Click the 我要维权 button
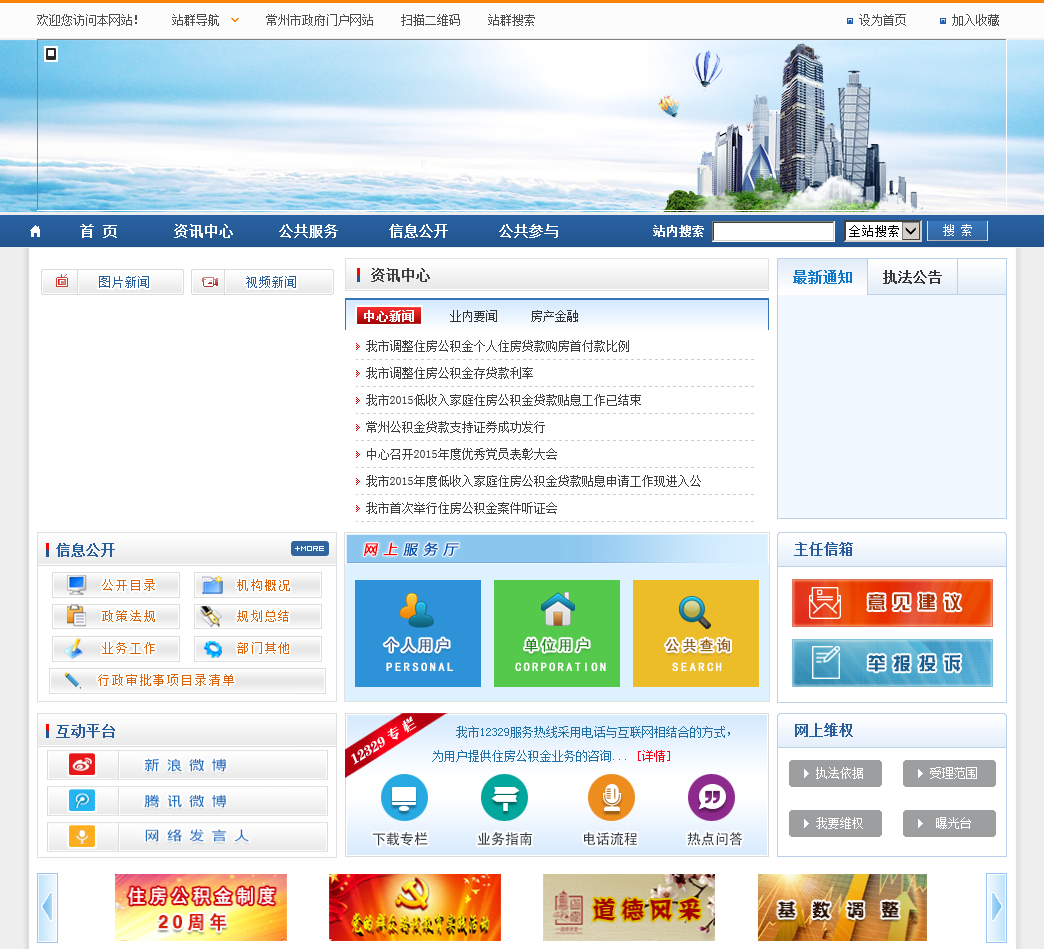The width and height of the screenshot is (1044, 949). point(835,823)
